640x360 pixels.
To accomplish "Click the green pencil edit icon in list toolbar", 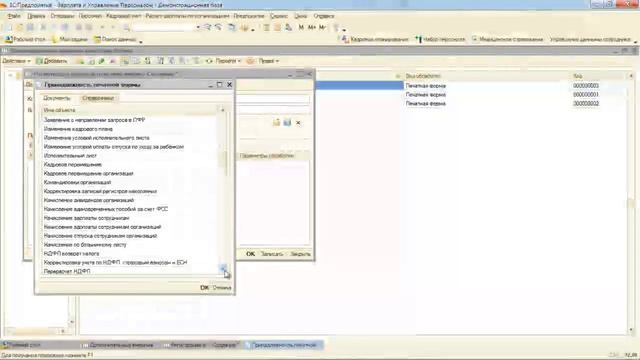I will pos(101,61).
